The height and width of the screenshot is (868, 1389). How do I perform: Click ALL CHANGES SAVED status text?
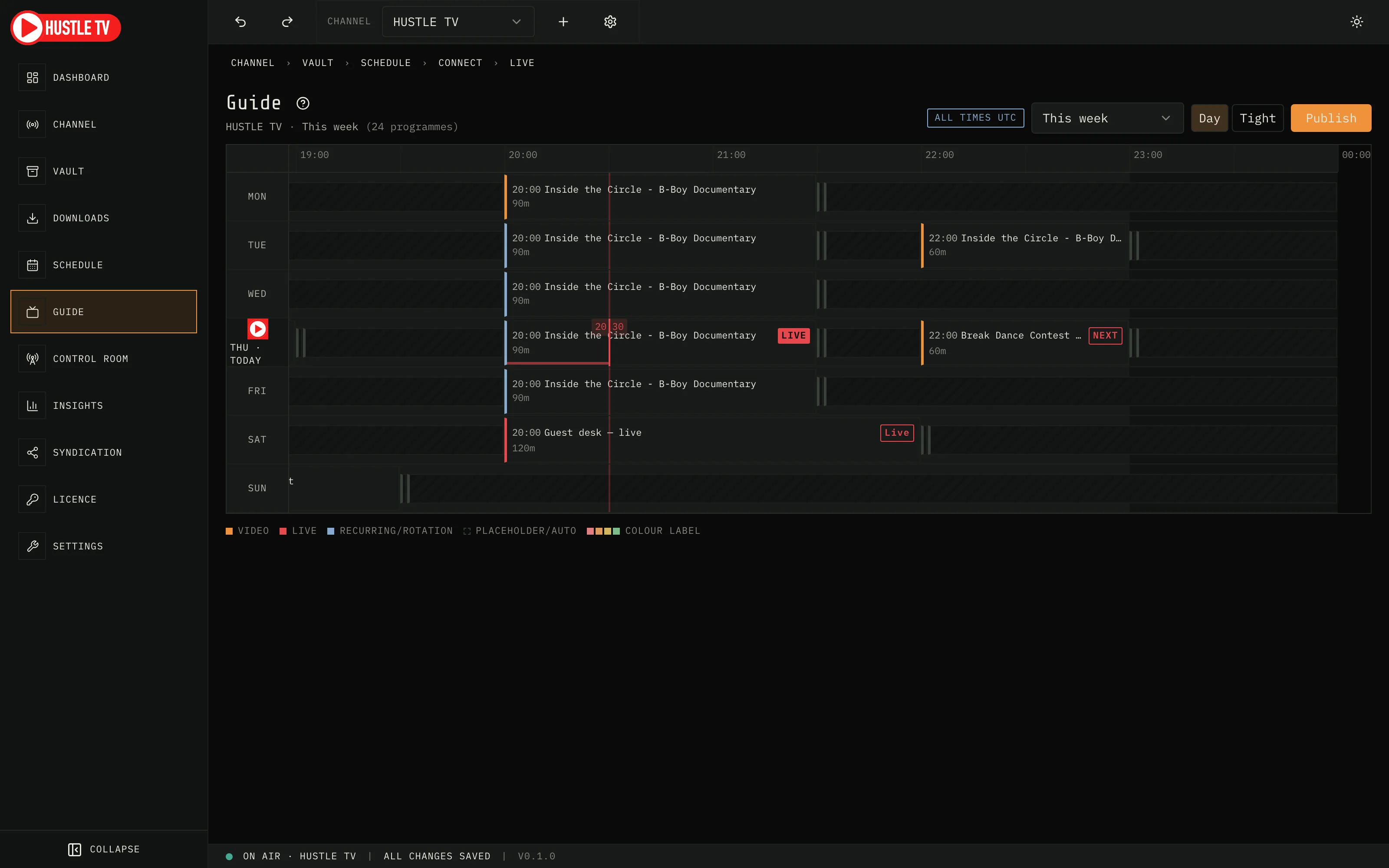tap(437, 857)
